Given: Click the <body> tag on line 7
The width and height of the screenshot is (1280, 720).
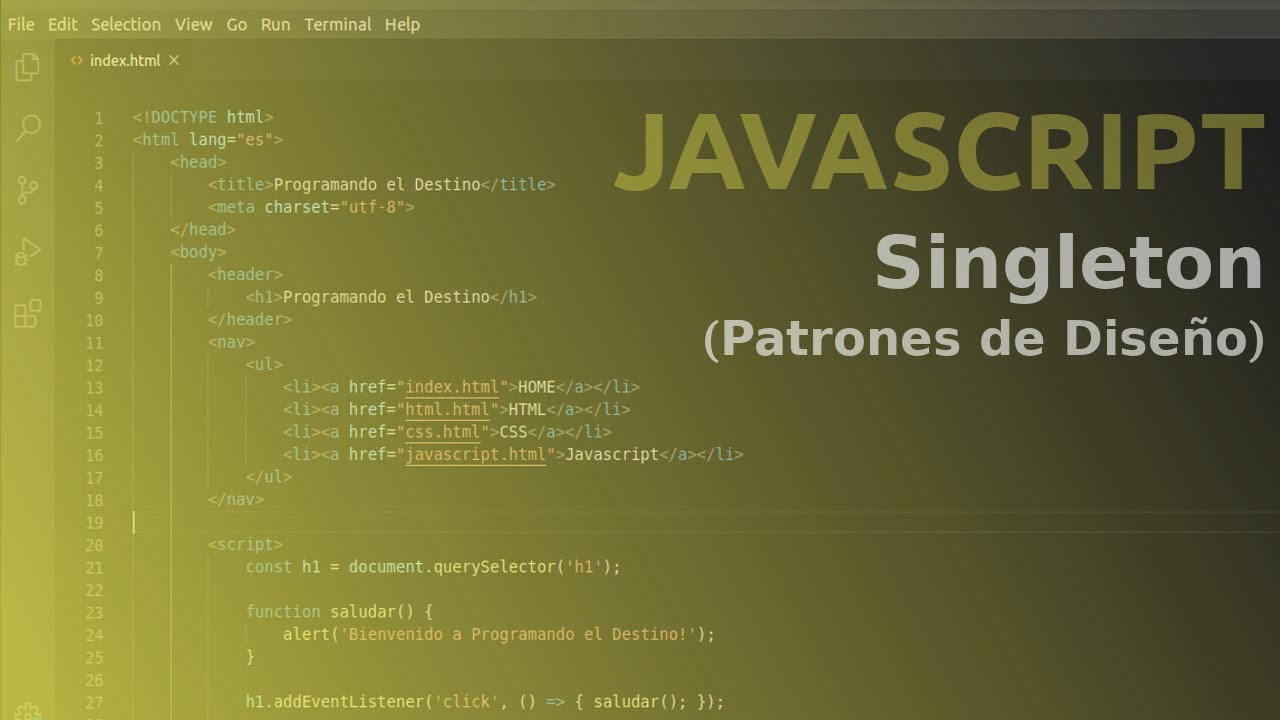Looking at the screenshot, I should pos(198,252).
